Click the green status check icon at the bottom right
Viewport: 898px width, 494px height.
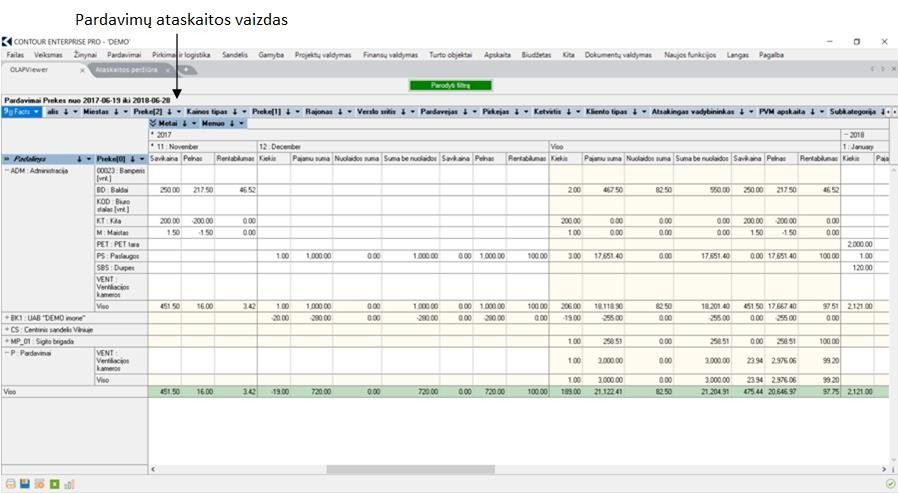pos(890,484)
